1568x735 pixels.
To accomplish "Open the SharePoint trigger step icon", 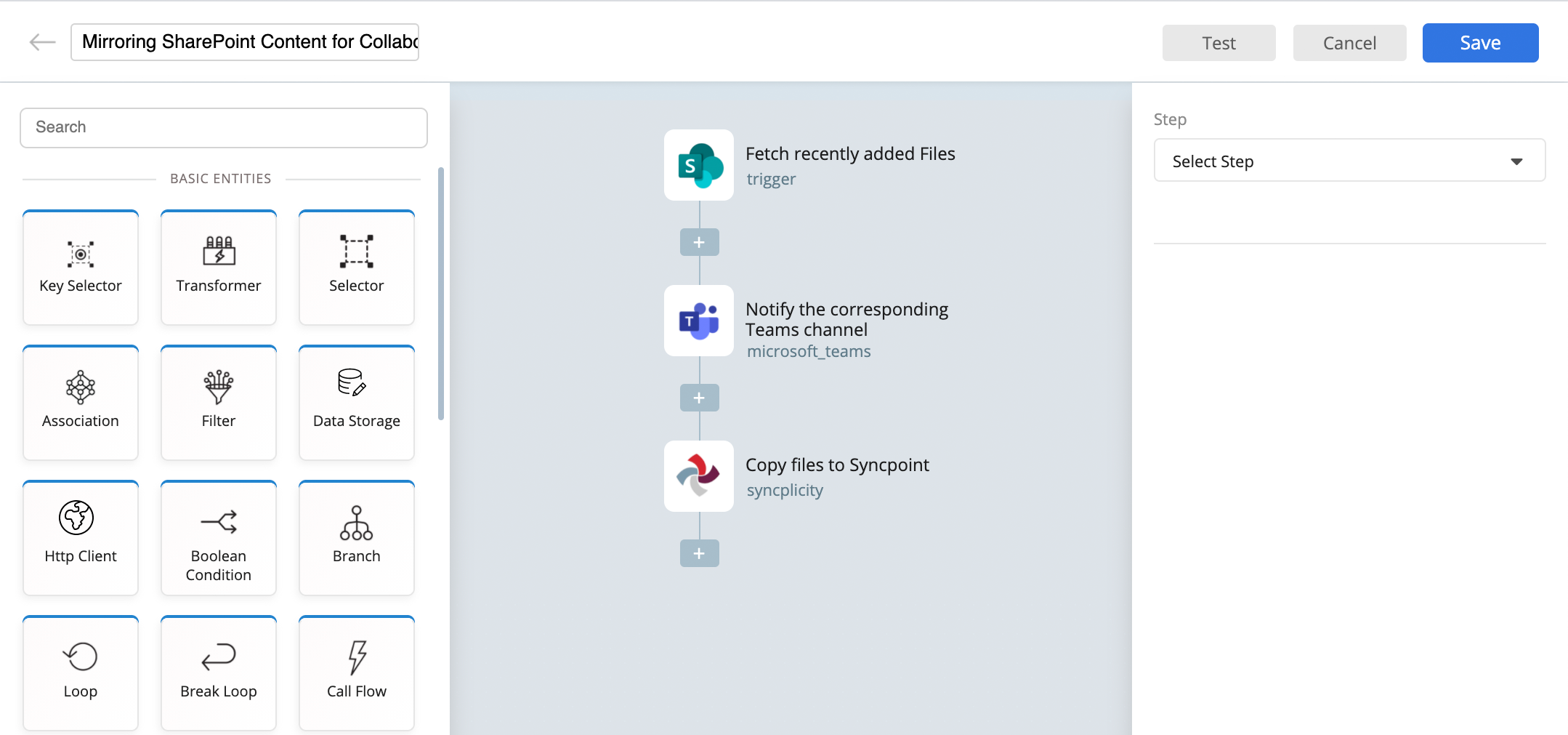I will click(699, 165).
